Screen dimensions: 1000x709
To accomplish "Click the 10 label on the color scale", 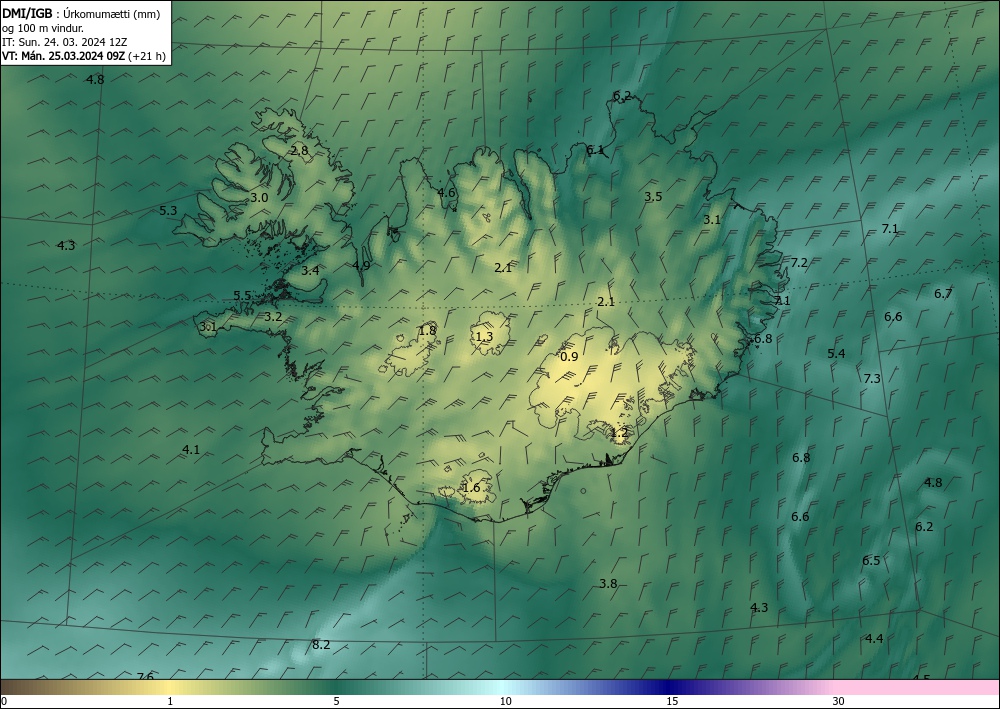I will click(x=505, y=702).
